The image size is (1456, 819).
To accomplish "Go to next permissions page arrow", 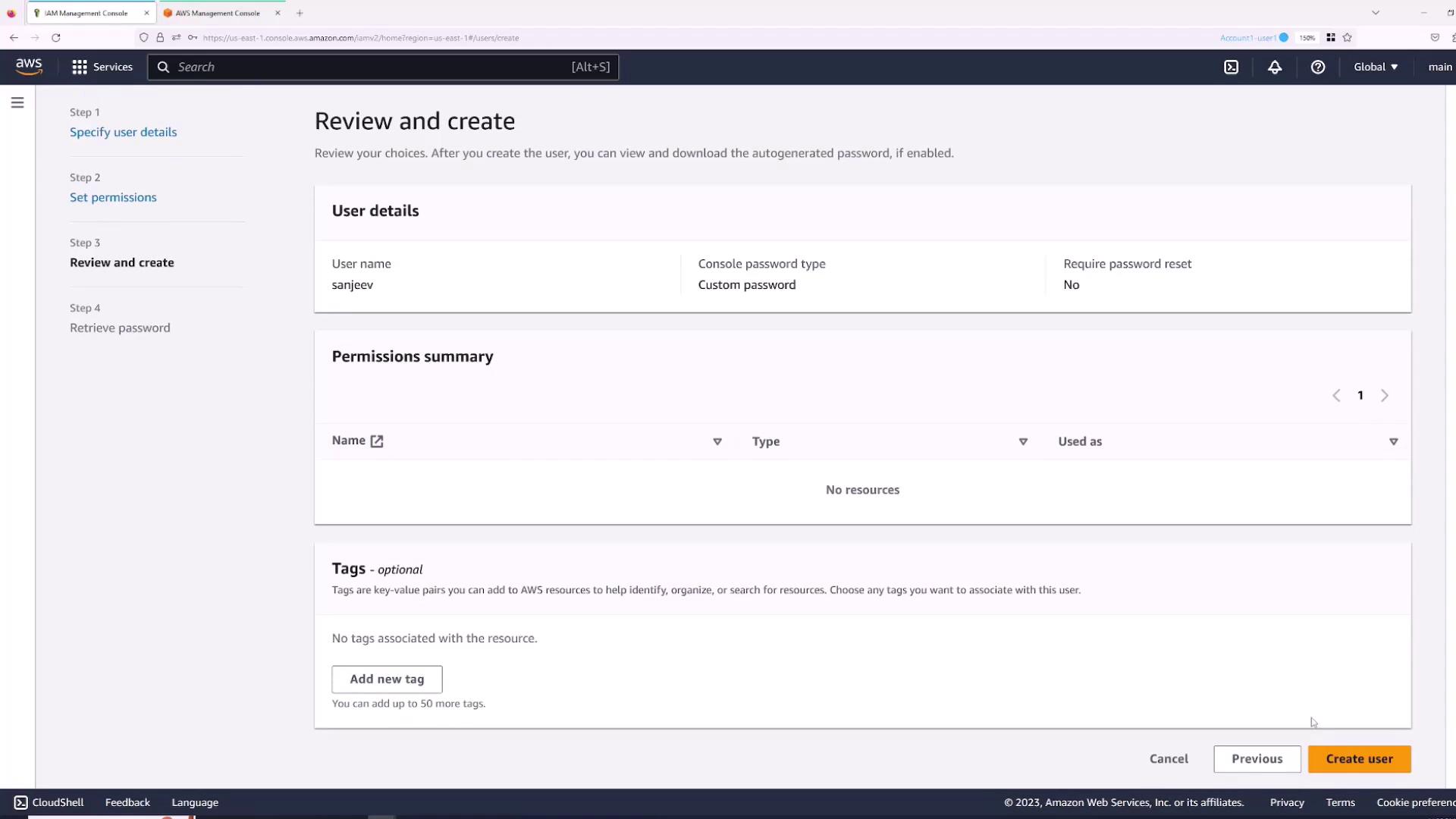I will click(x=1385, y=395).
